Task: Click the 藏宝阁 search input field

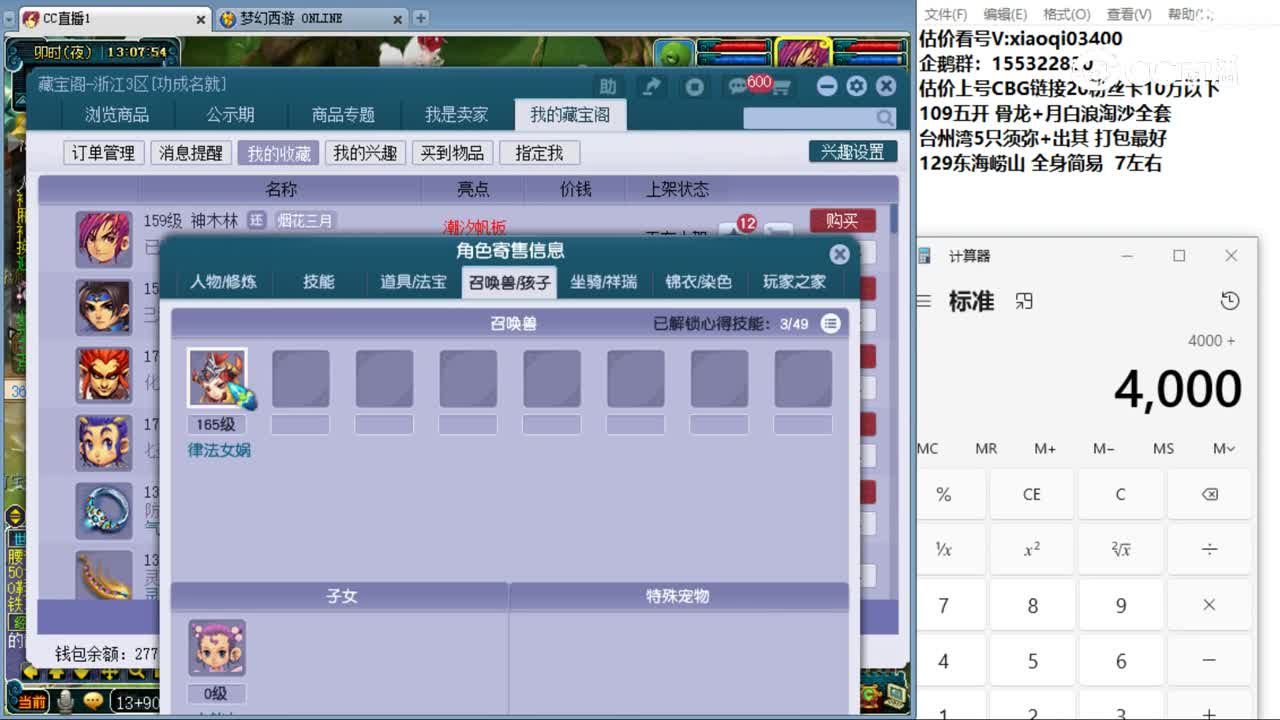Action: (x=810, y=118)
